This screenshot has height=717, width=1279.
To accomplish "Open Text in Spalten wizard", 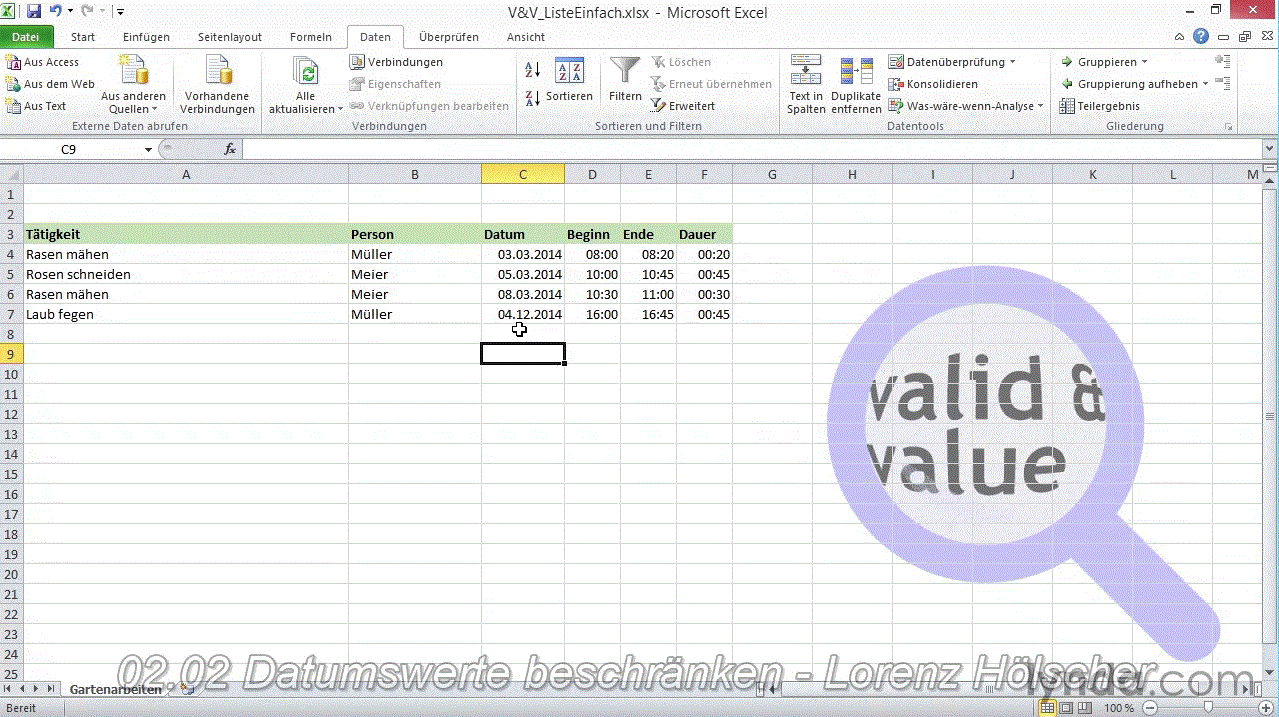I will (806, 85).
